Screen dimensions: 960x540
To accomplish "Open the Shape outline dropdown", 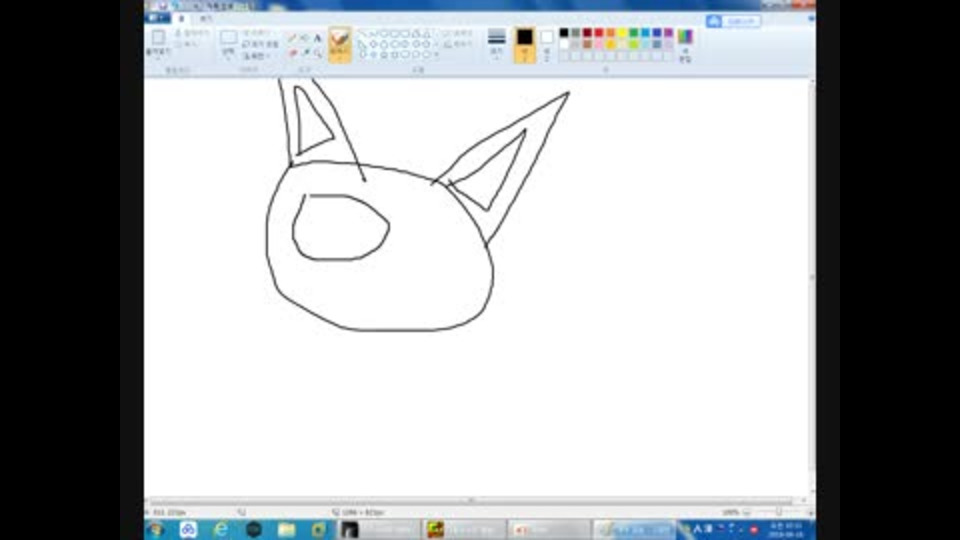I will (457, 33).
